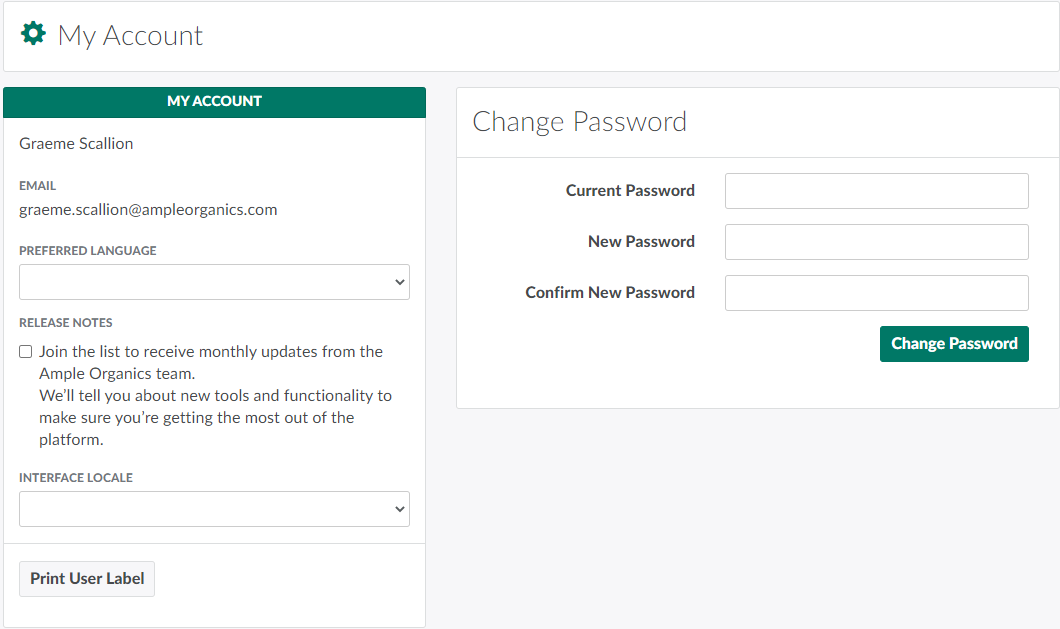Viewport: 1060px width, 629px height.
Task: Click the INTERFACE LOCALE field label
Action: click(76, 478)
